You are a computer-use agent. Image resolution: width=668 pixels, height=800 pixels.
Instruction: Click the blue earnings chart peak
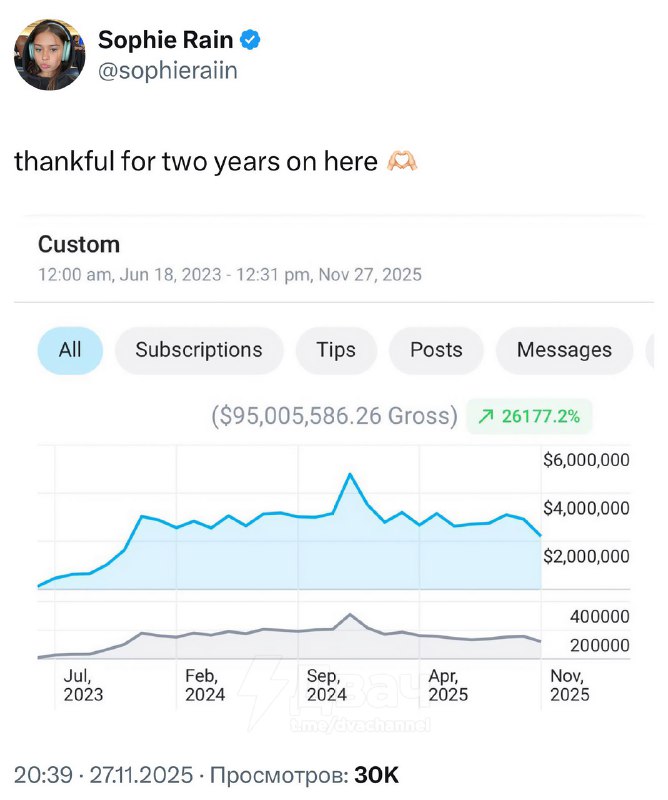349,474
